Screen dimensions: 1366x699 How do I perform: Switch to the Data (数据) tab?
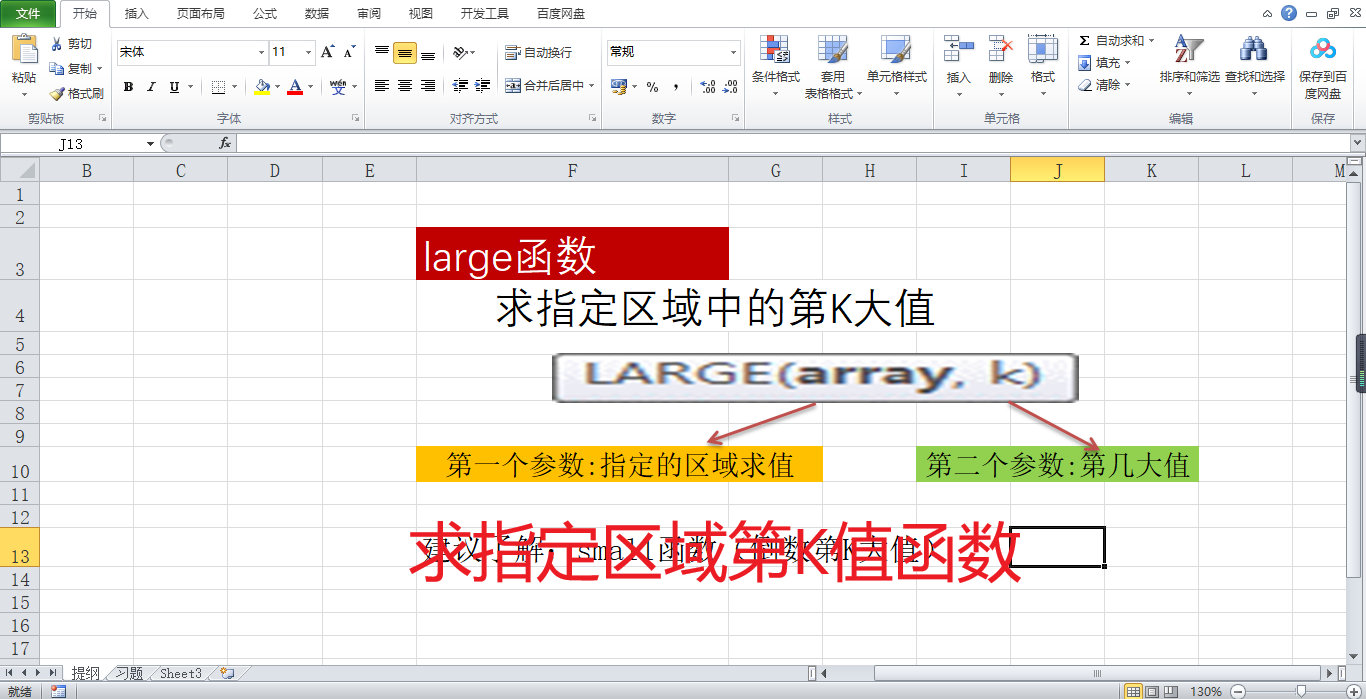(x=317, y=14)
